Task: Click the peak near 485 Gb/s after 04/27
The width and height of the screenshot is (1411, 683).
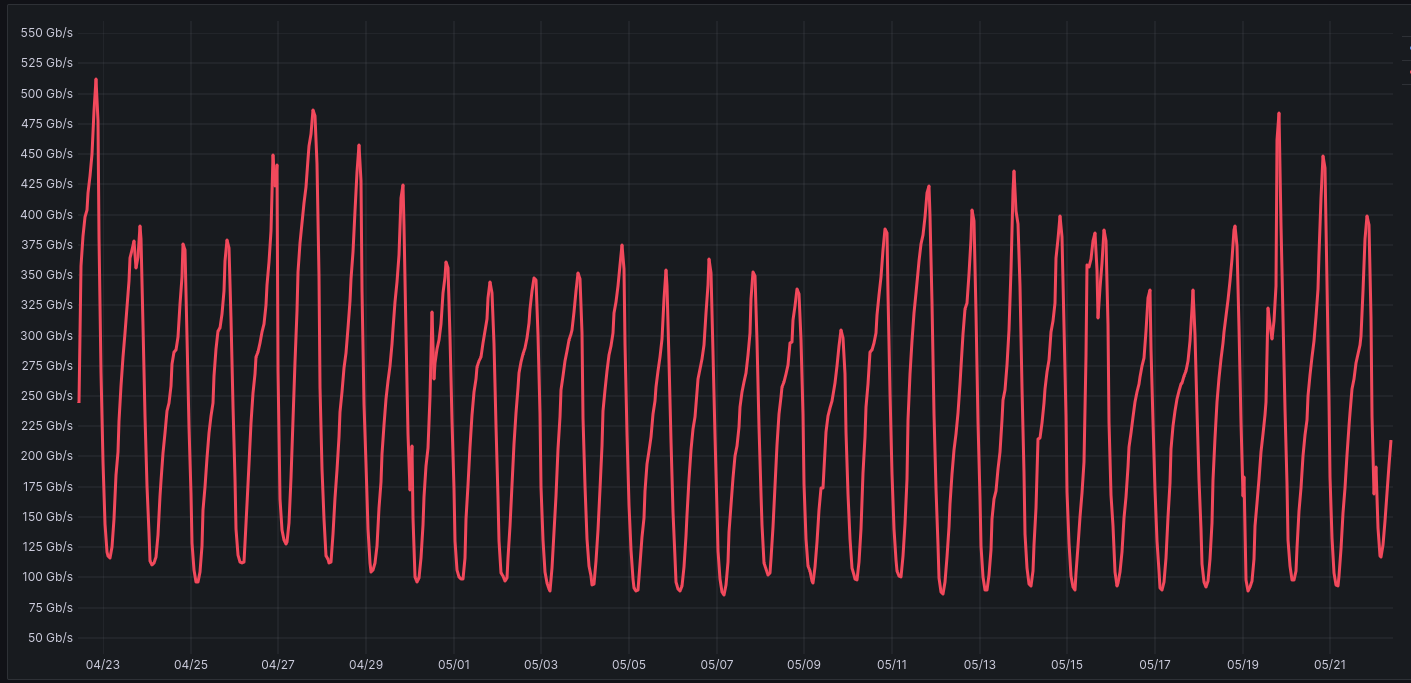Action: pyautogui.click(x=313, y=111)
